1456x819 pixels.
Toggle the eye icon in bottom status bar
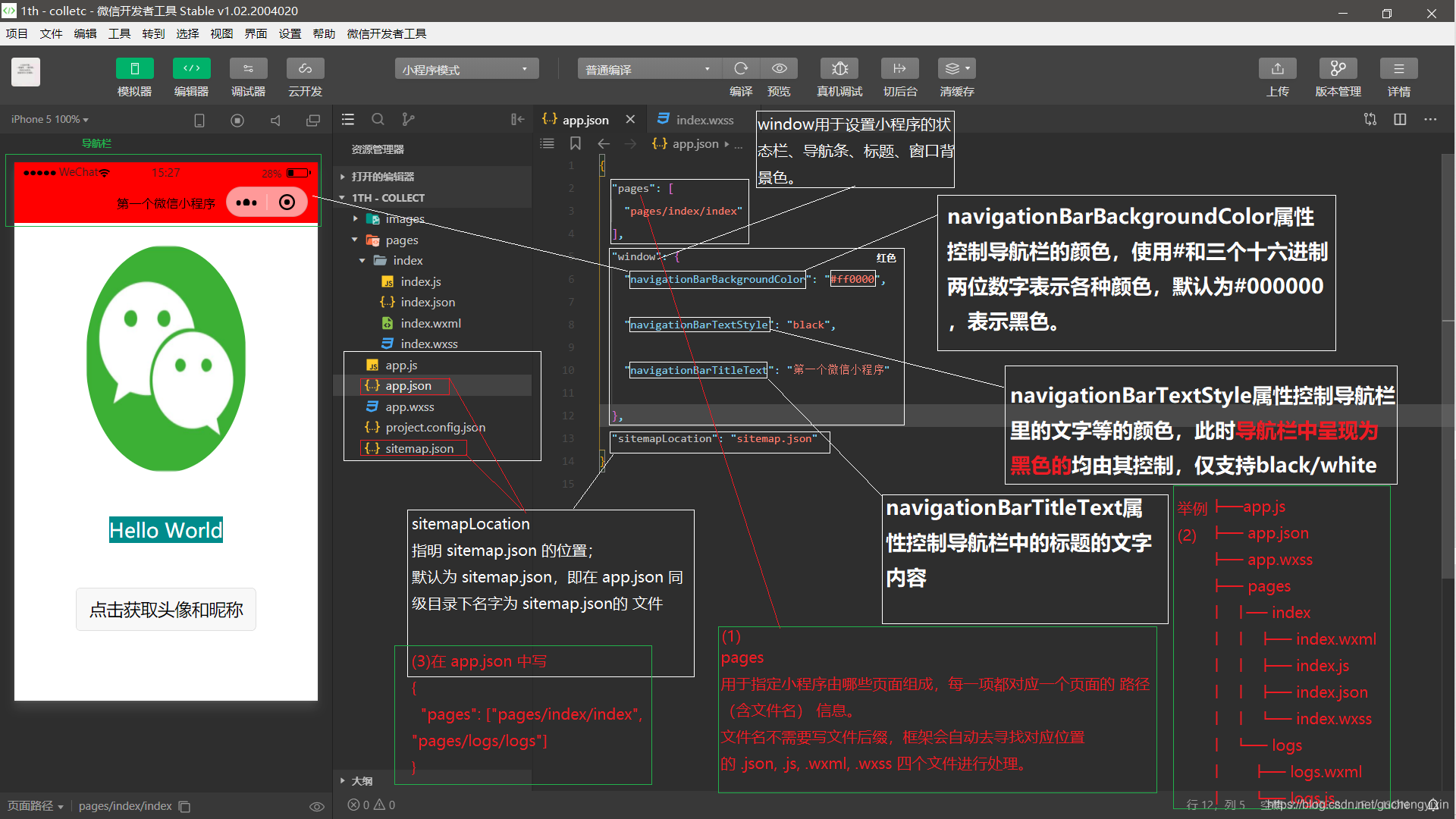(317, 806)
